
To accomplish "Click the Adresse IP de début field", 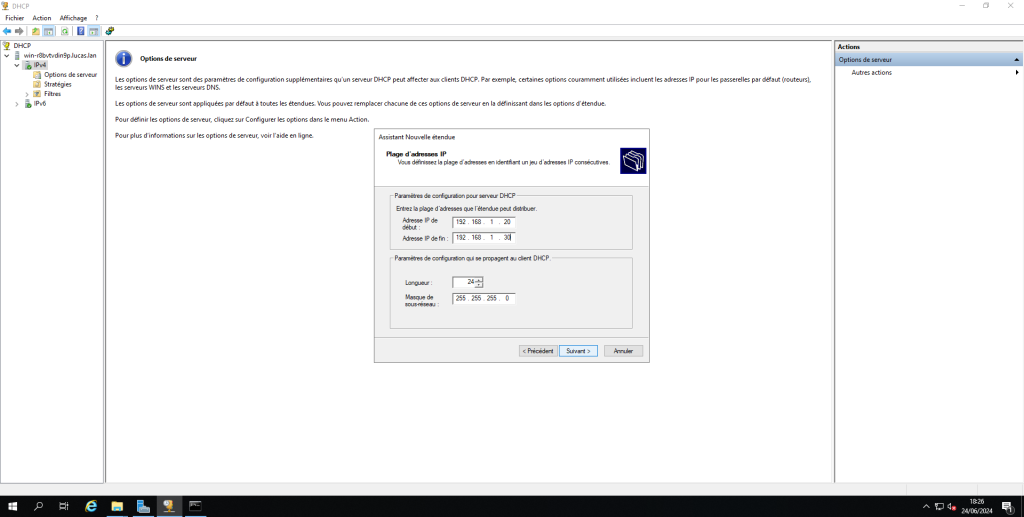I will [482, 222].
